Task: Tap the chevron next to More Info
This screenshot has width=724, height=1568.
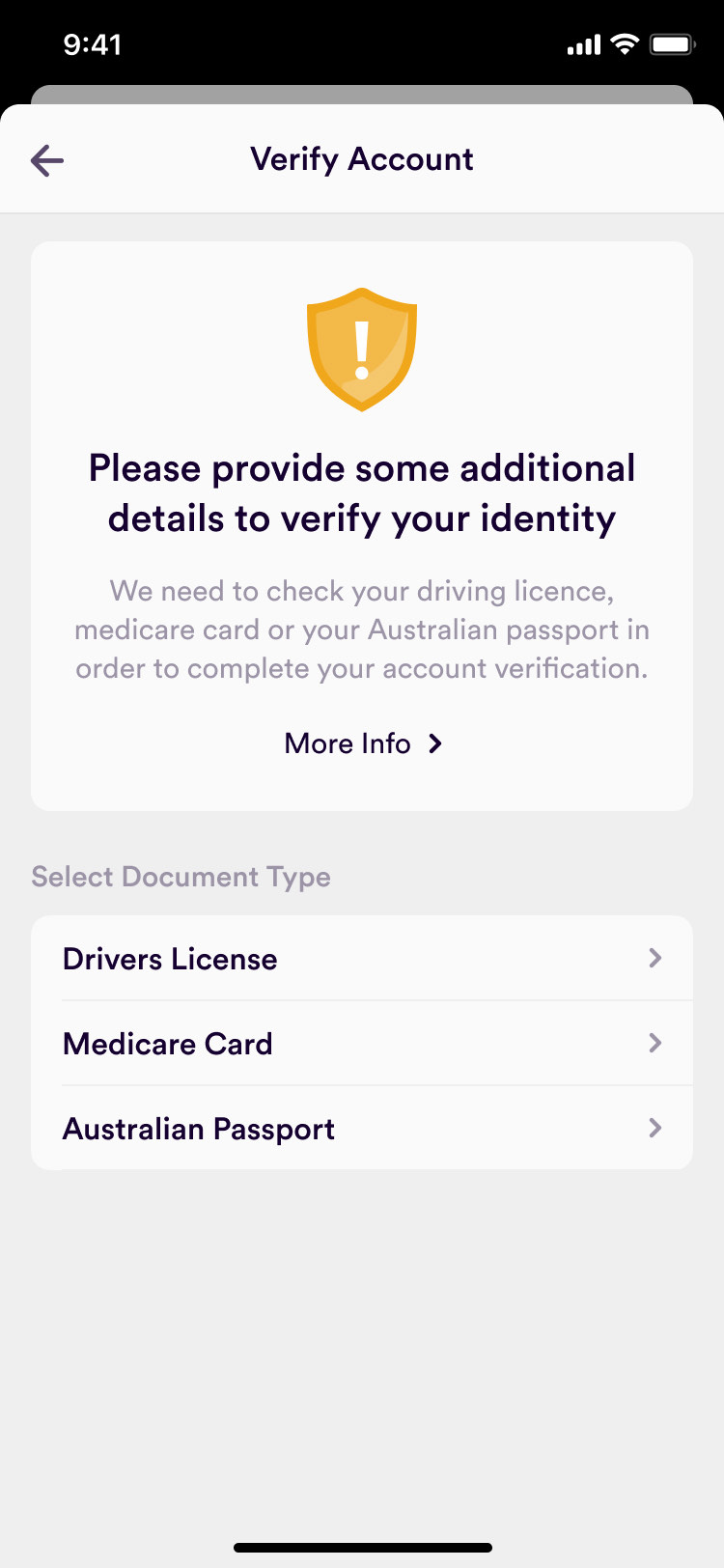Action: (x=435, y=743)
